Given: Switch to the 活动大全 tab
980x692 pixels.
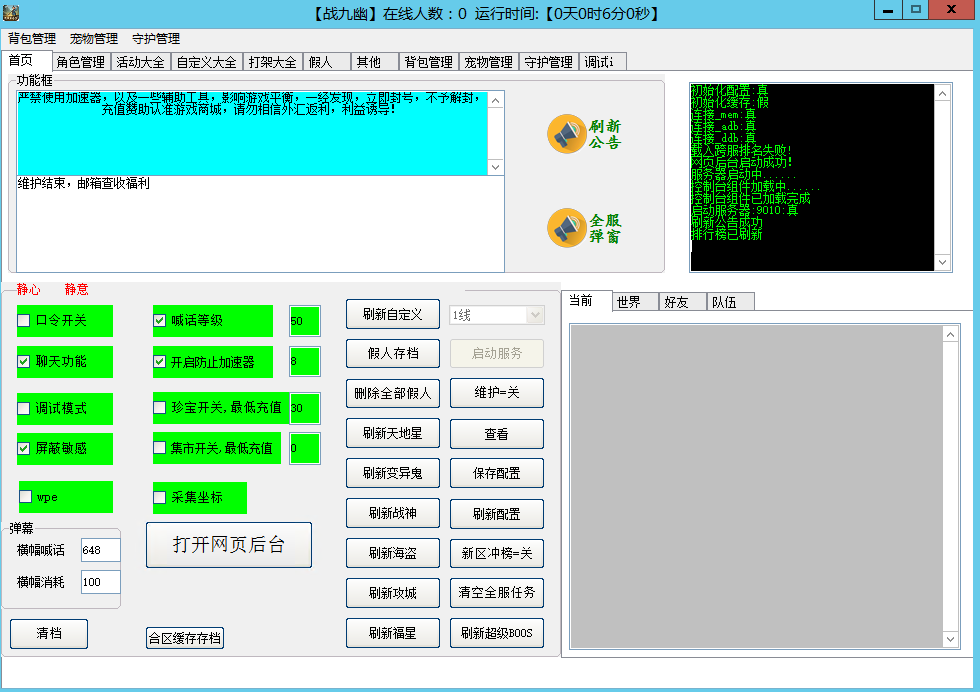Looking at the screenshot, I should pos(140,62).
